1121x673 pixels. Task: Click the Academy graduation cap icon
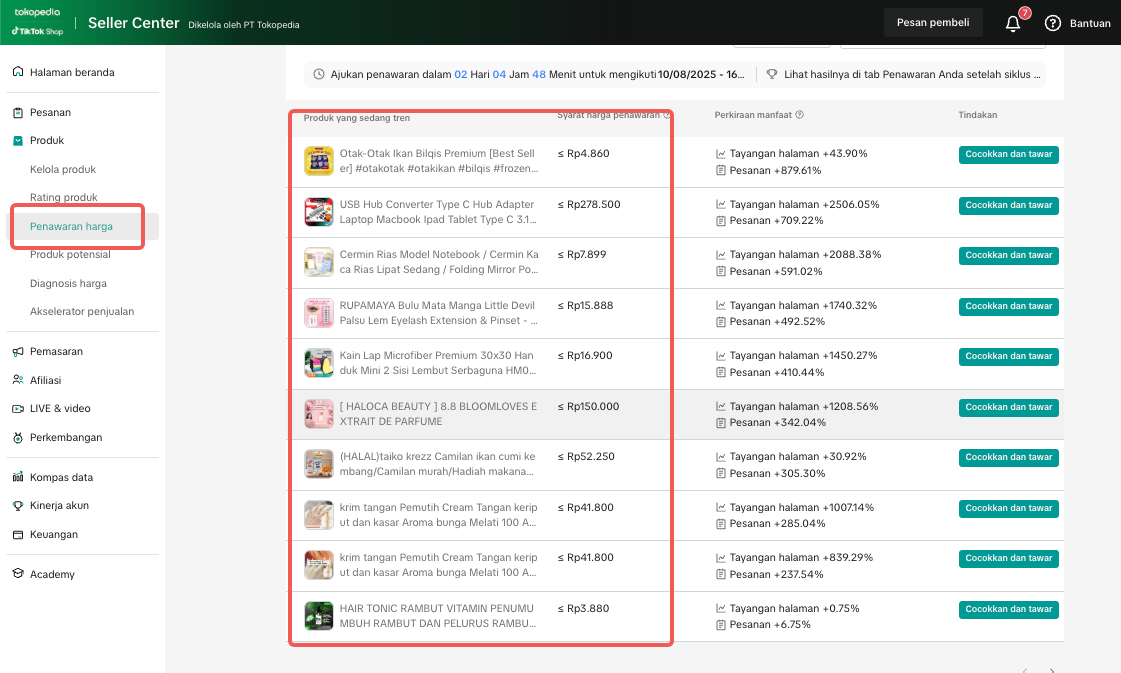point(18,575)
